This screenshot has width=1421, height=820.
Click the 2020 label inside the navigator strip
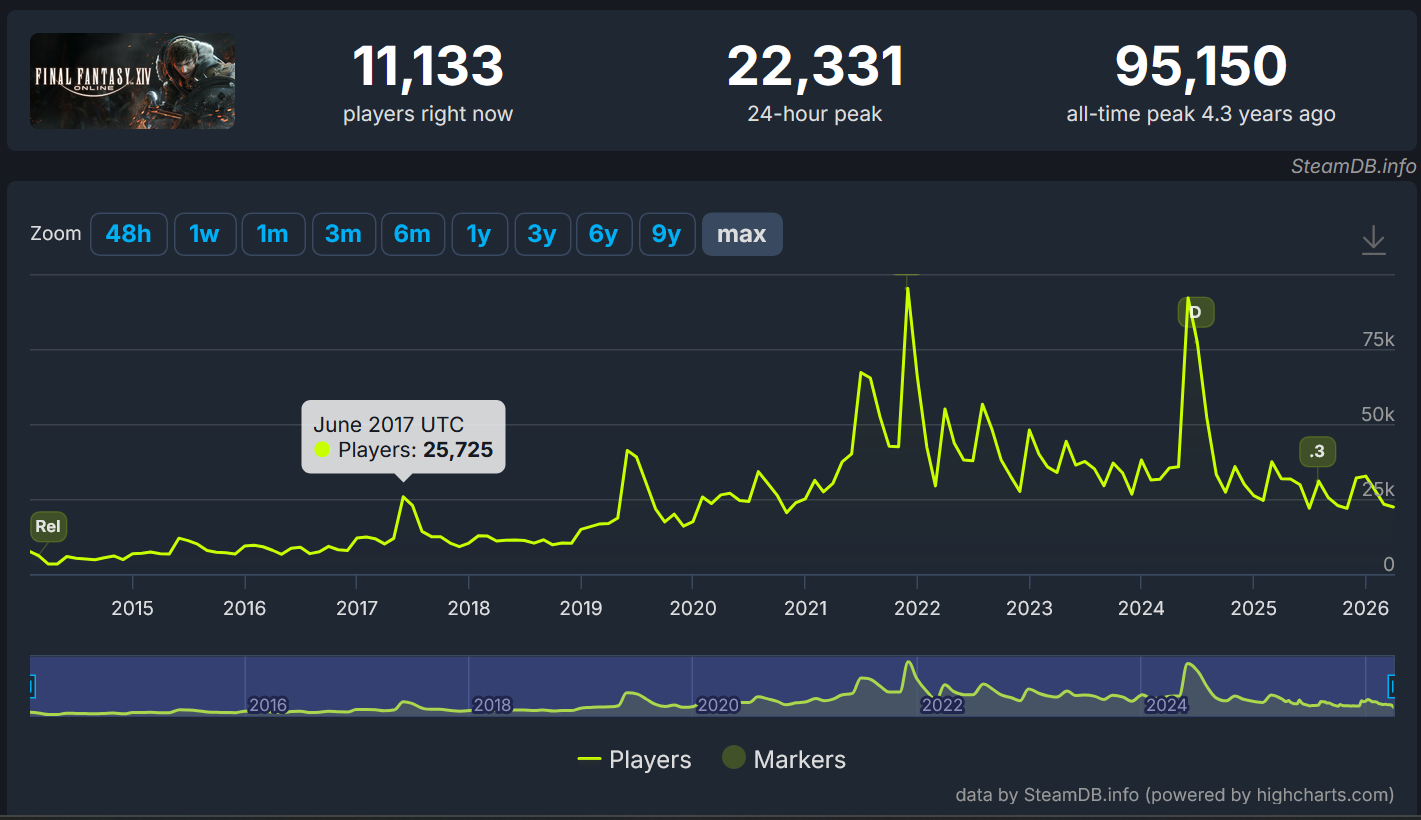coord(717,705)
